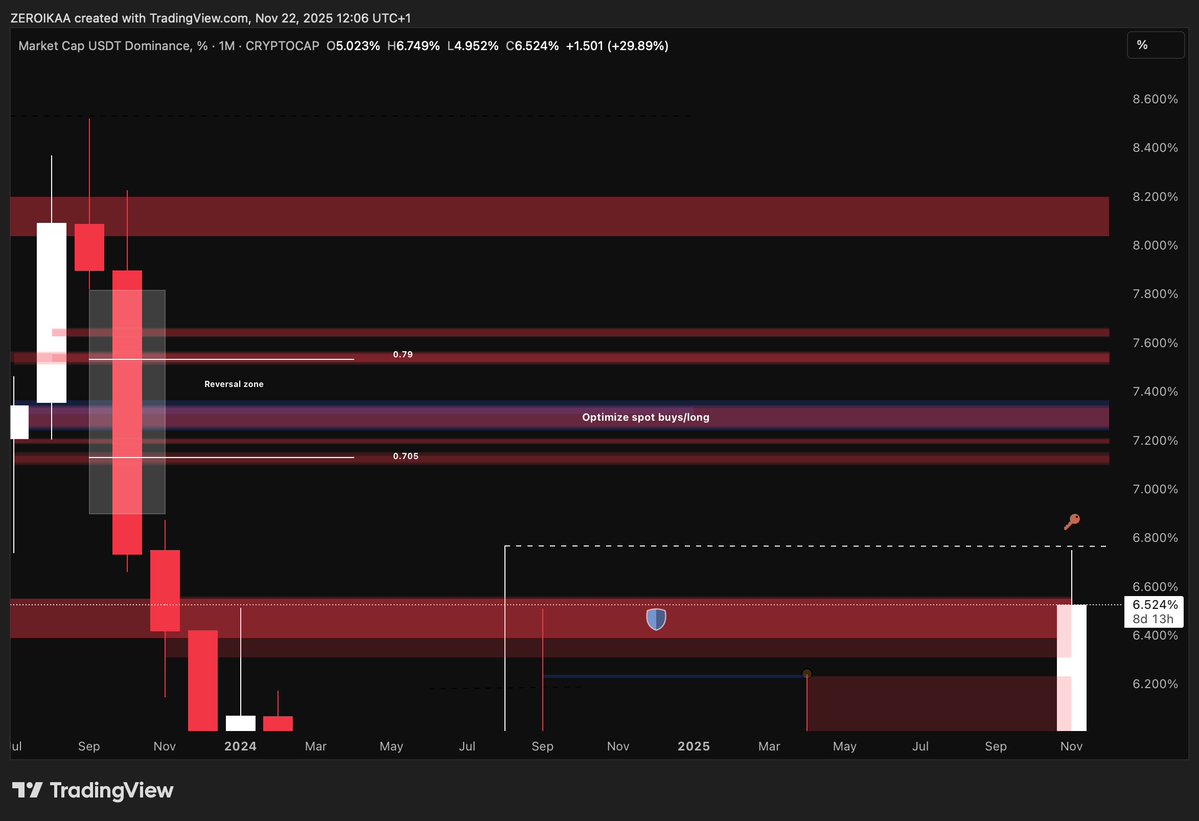Click the low value L4.952%

[473, 46]
